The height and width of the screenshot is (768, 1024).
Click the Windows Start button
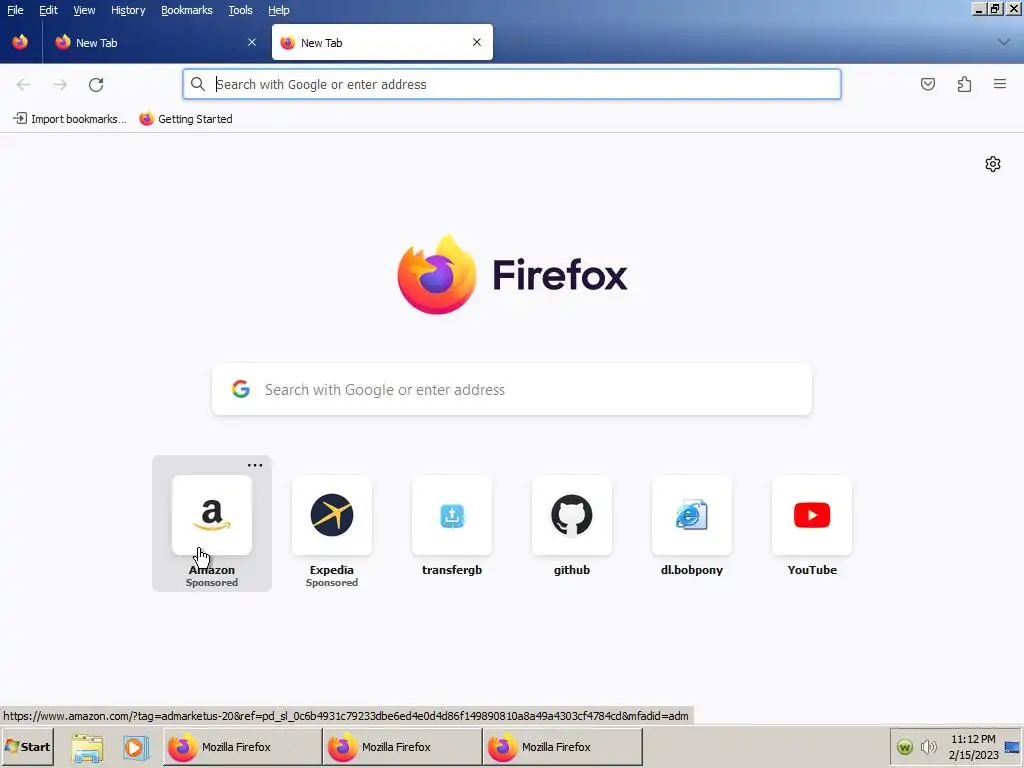tap(27, 746)
